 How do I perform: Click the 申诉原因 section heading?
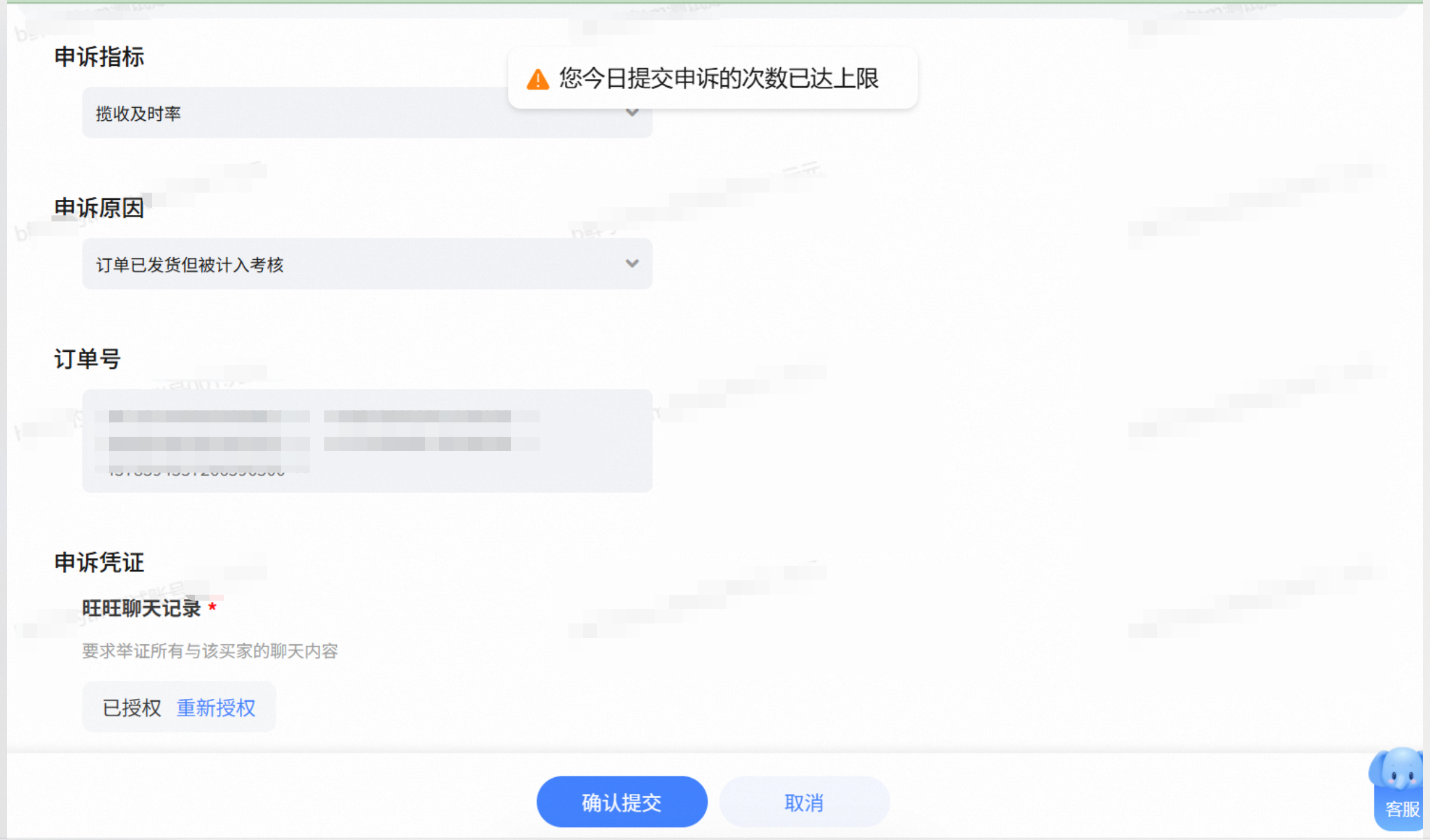coord(99,208)
